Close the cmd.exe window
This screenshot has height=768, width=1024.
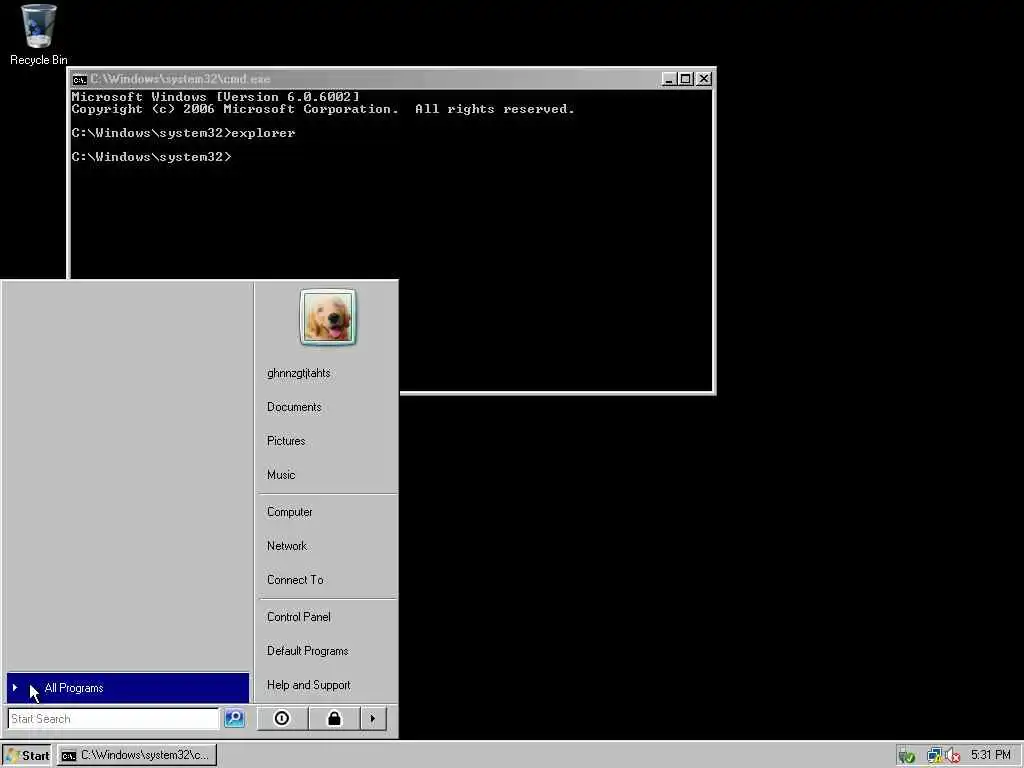704,79
